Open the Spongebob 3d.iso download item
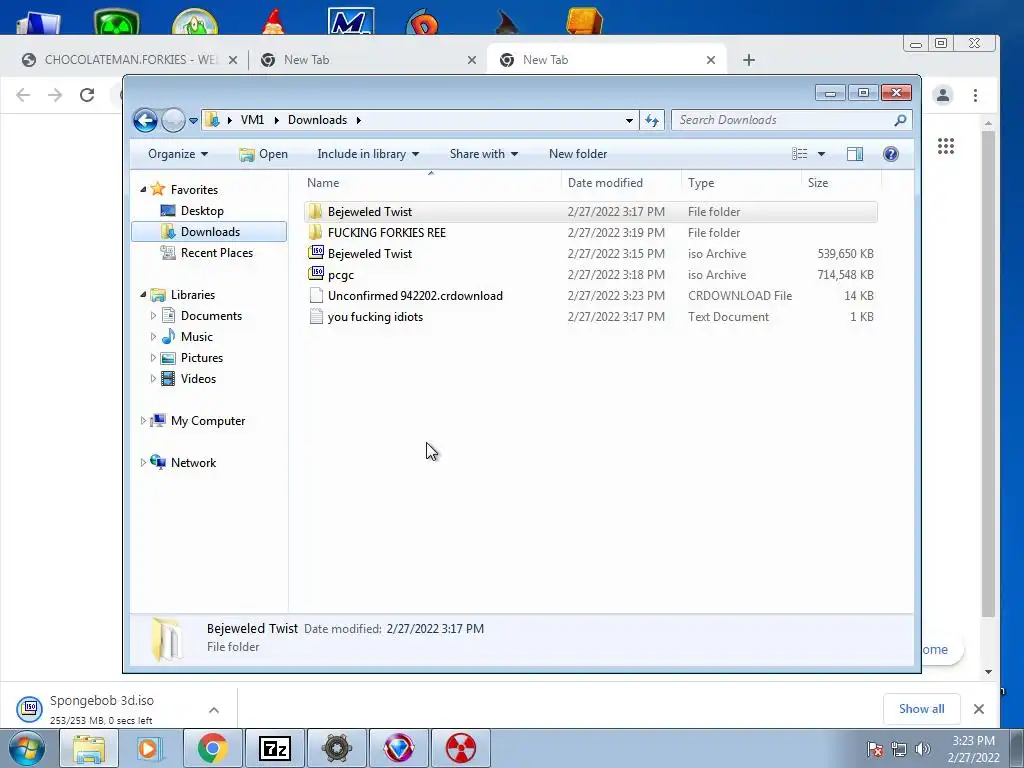Viewport: 1024px width, 768px height. [101, 709]
